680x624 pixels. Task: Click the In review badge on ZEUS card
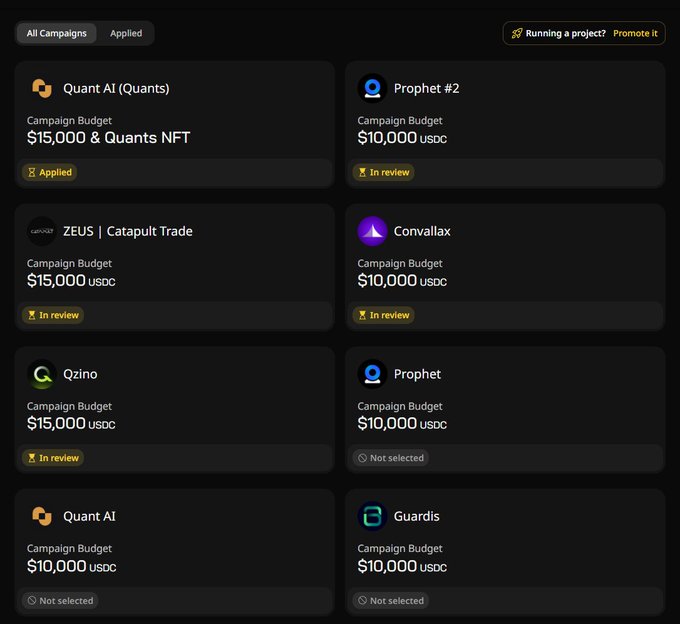(x=53, y=315)
